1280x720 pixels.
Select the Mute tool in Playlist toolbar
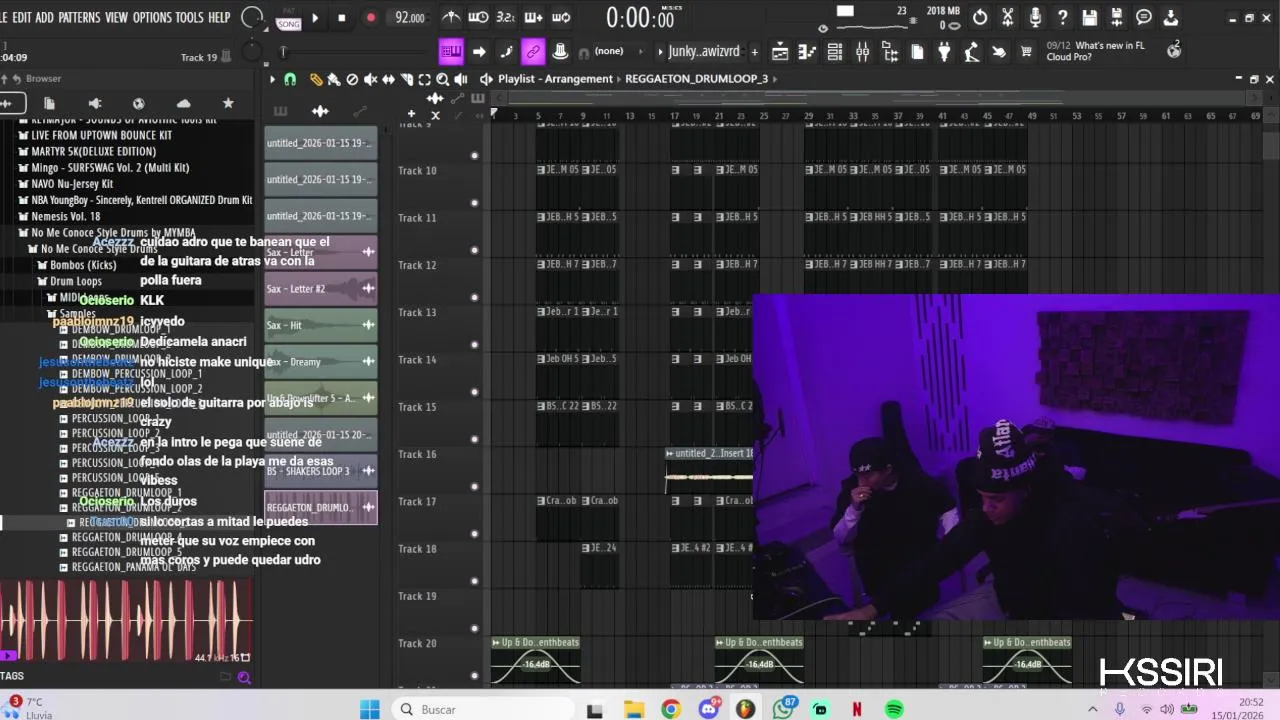point(370,79)
